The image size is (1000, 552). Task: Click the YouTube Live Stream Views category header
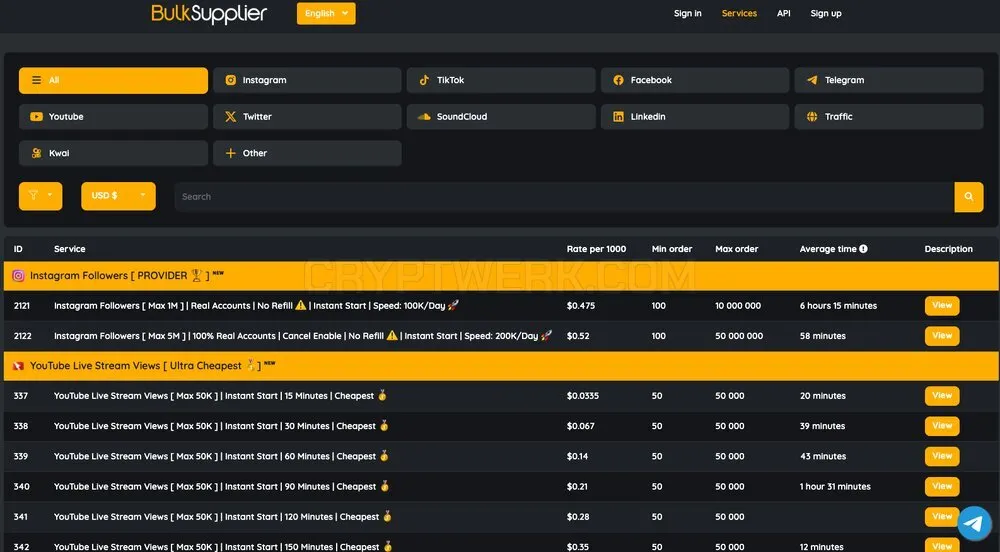(501, 366)
